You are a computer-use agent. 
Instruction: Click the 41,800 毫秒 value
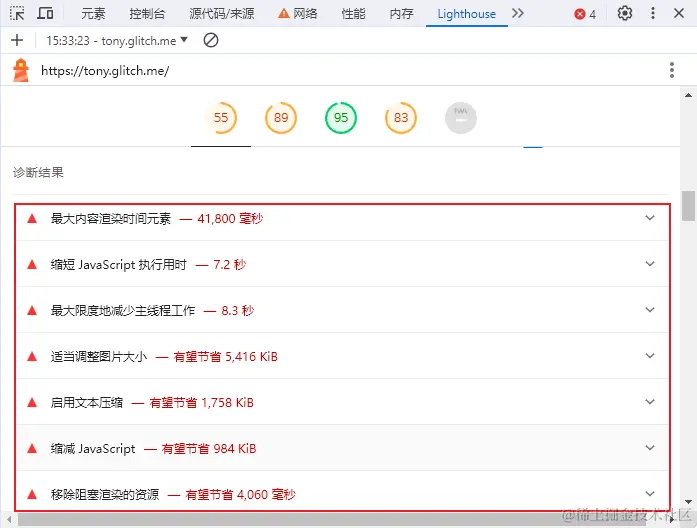point(230,219)
